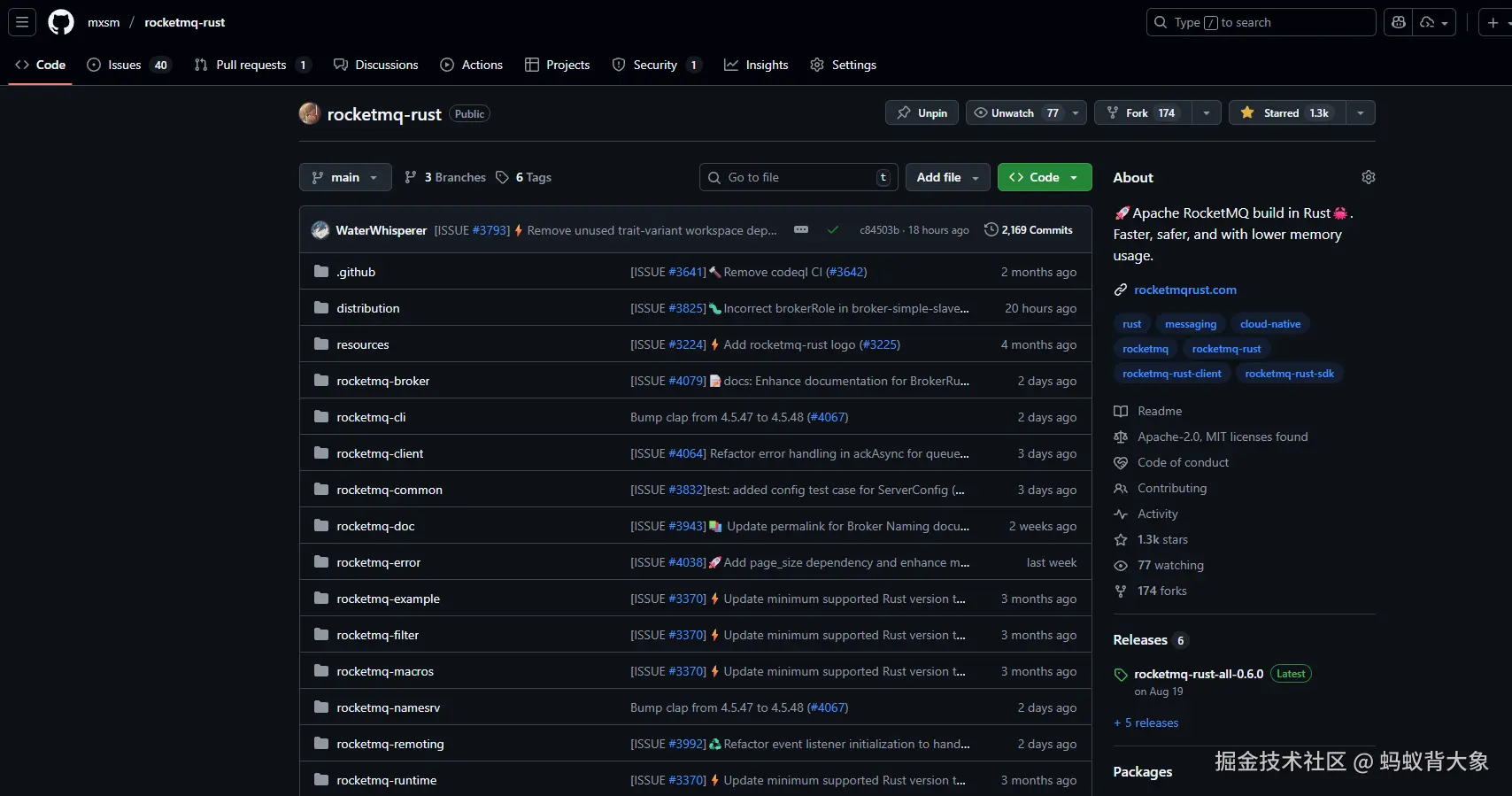
Task: Click the GitHub logo home icon
Action: 61,22
